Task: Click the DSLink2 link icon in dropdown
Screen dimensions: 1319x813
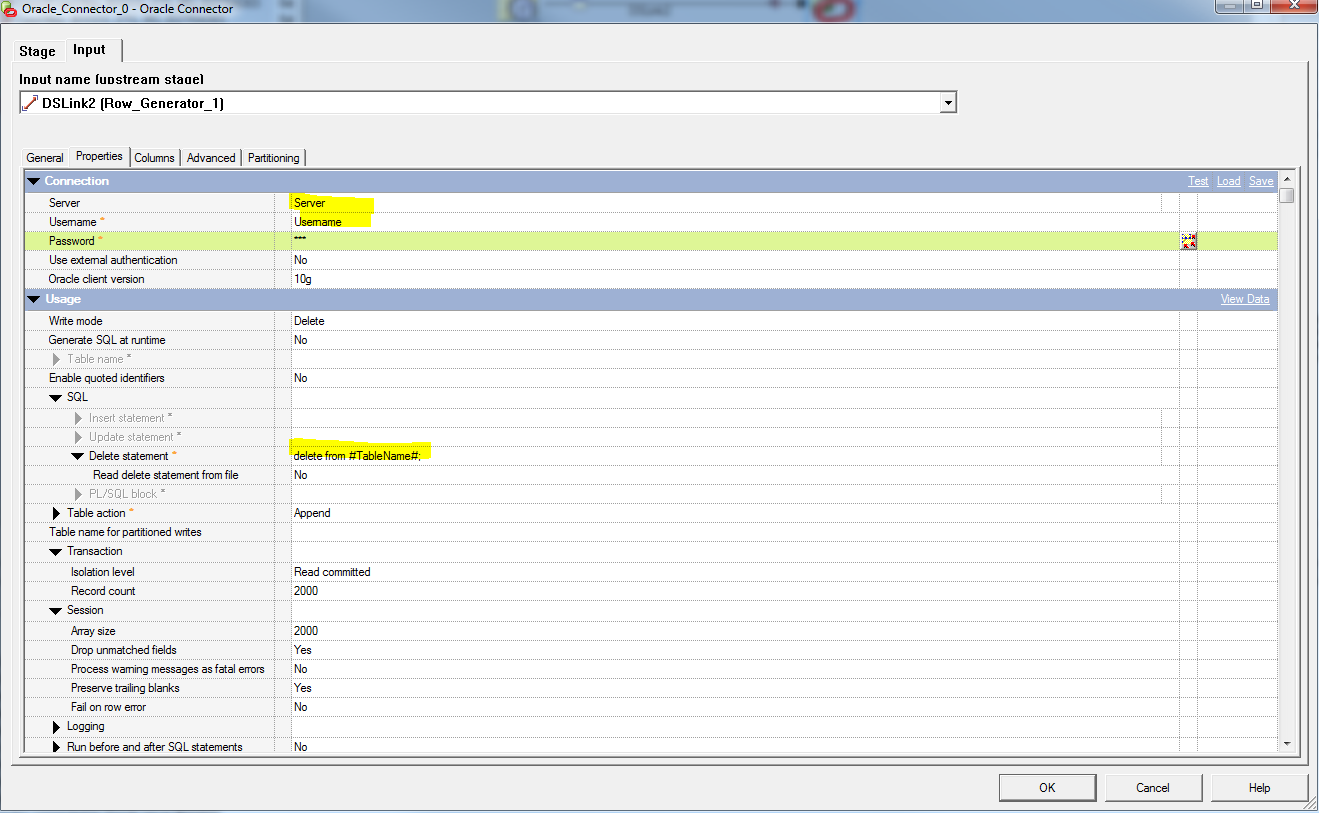Action: pos(31,103)
